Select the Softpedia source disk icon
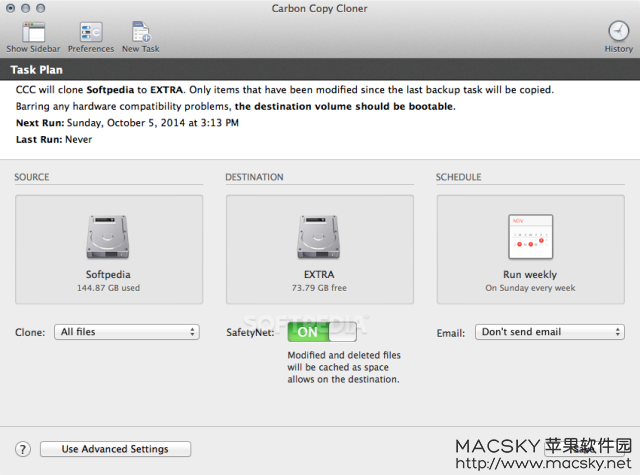The height and width of the screenshot is (475, 640). click(x=108, y=237)
